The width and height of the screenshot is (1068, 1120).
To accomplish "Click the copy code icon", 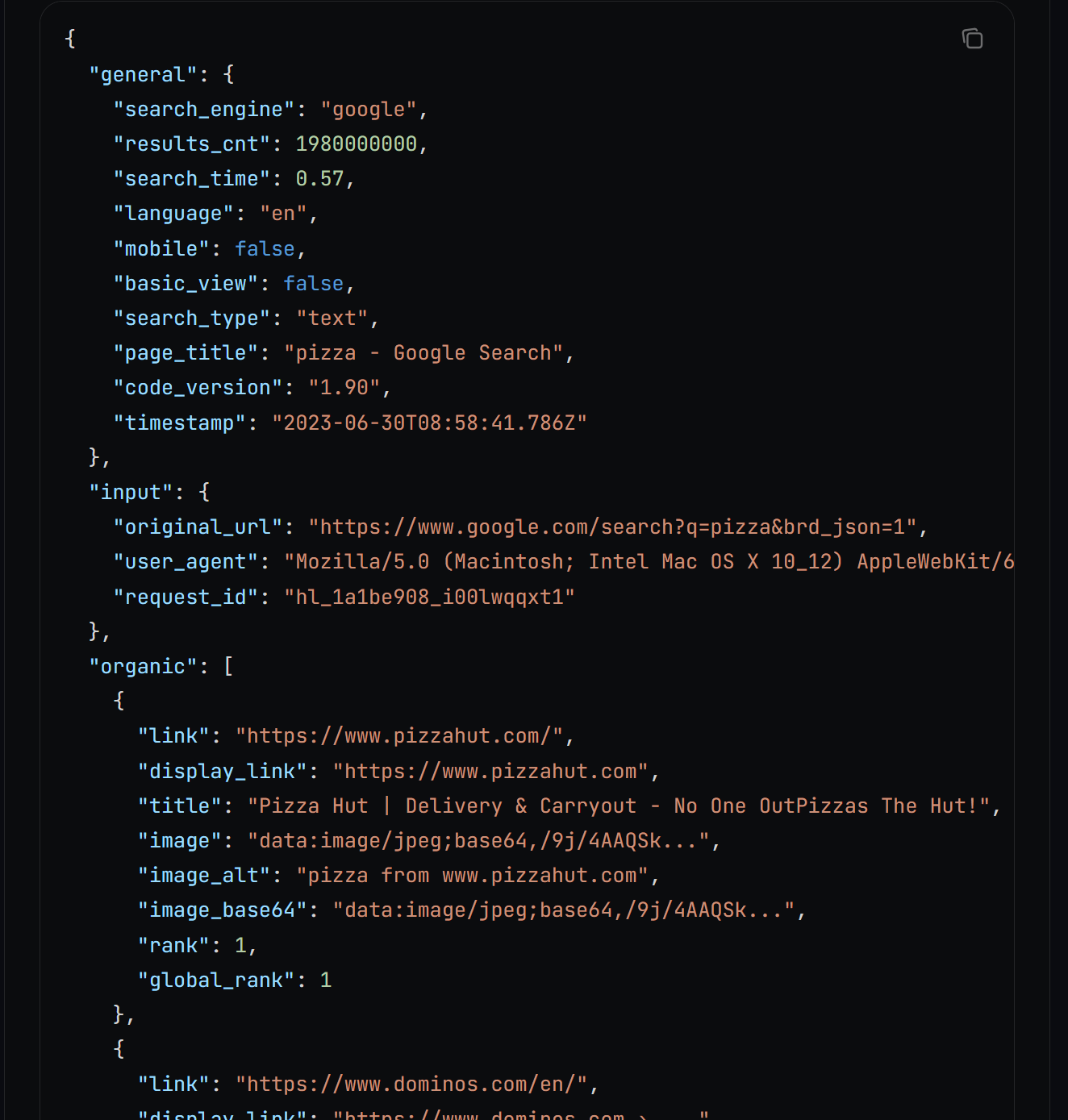I will pyautogui.click(x=972, y=39).
